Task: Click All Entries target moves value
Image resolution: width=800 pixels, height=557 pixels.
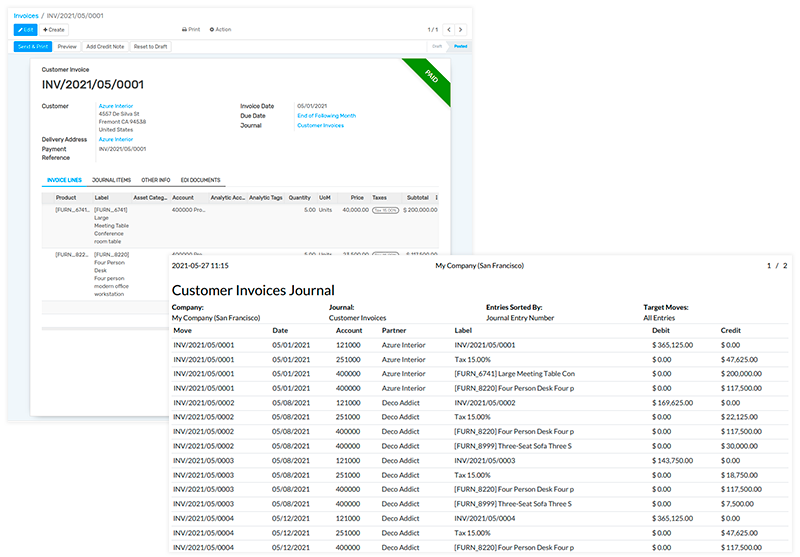Action: pos(659,318)
